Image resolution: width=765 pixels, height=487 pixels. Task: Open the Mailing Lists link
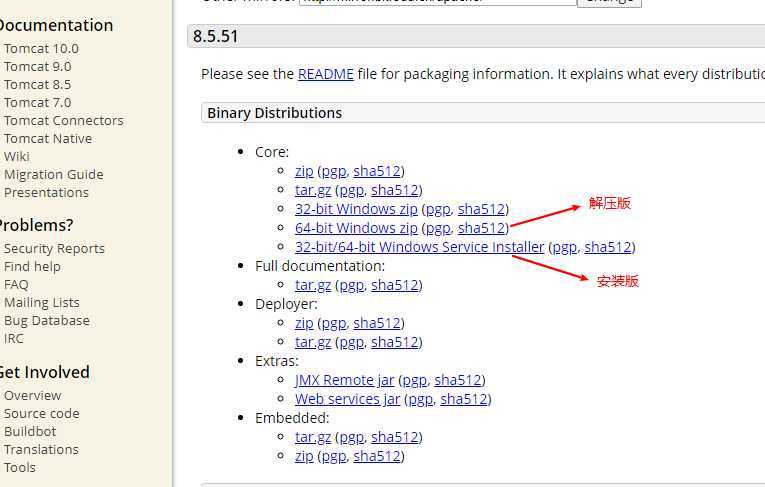41,303
